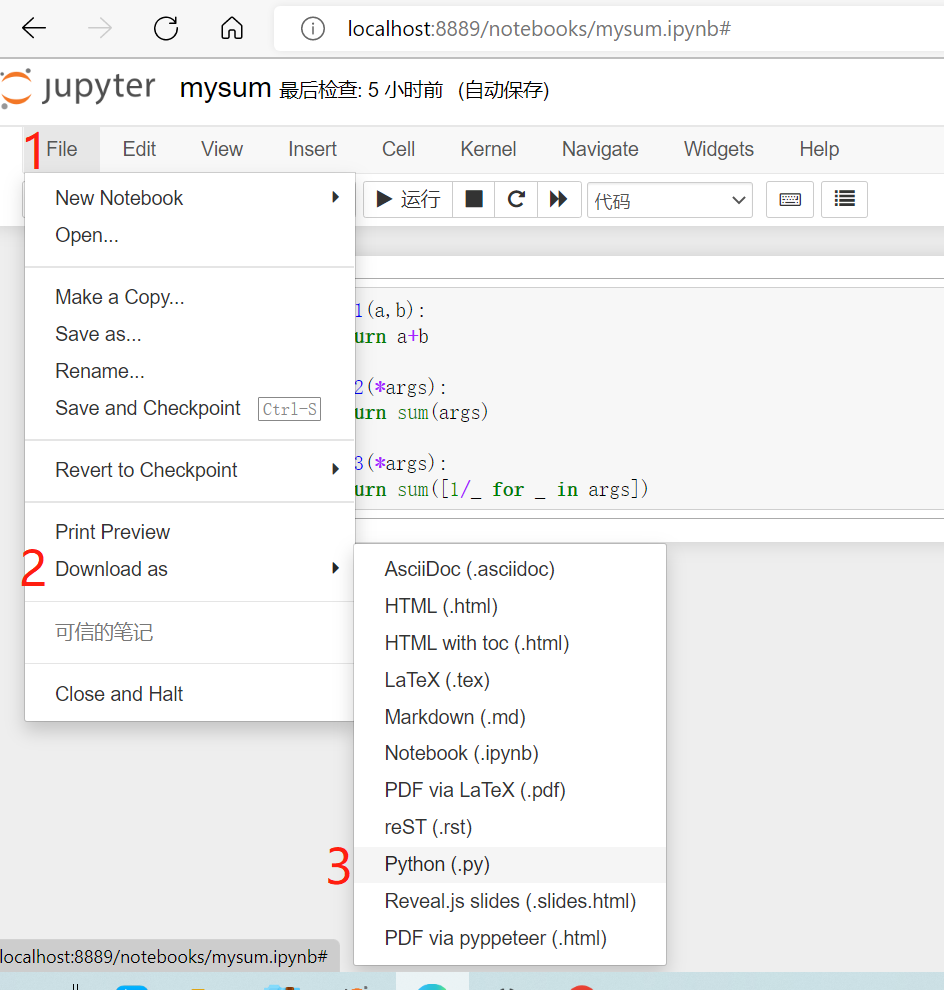Download as reST (.rst)
944x990 pixels.
[510, 827]
